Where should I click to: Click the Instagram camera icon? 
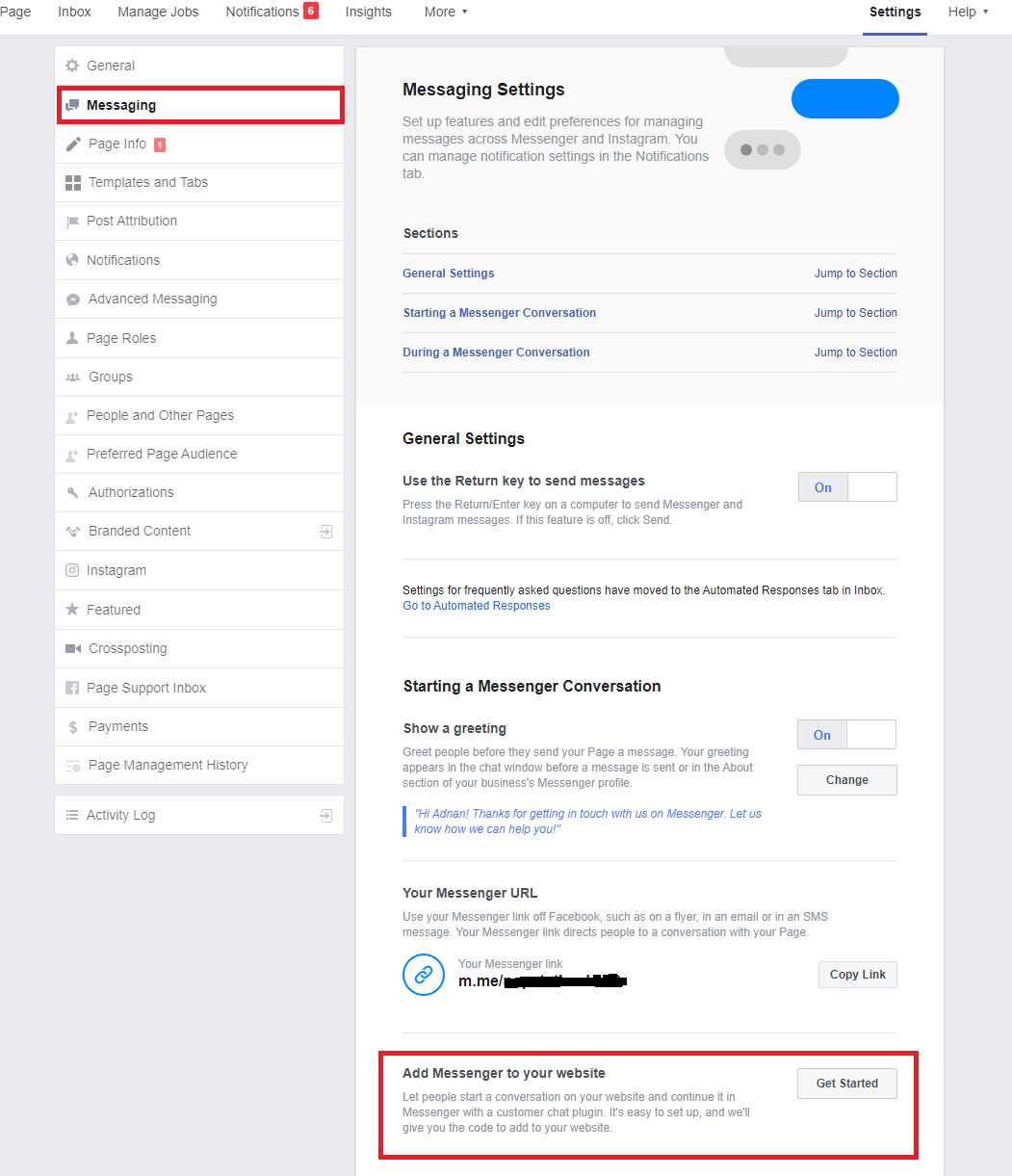click(72, 570)
